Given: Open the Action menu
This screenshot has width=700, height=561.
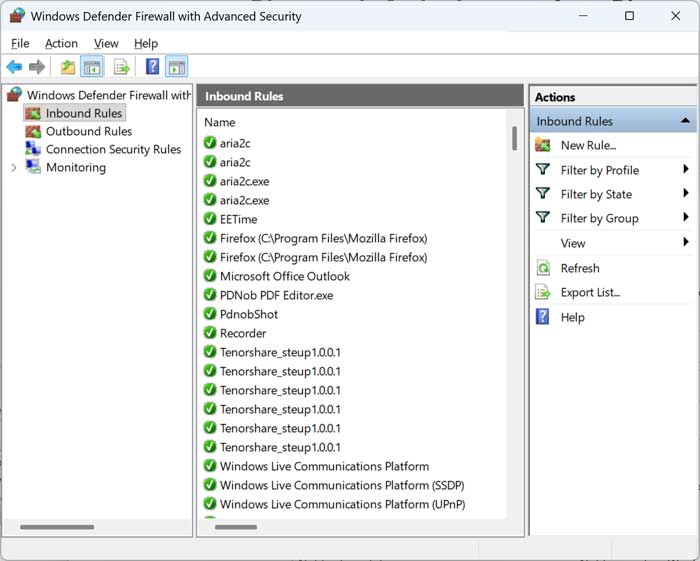Looking at the screenshot, I should coord(61,43).
